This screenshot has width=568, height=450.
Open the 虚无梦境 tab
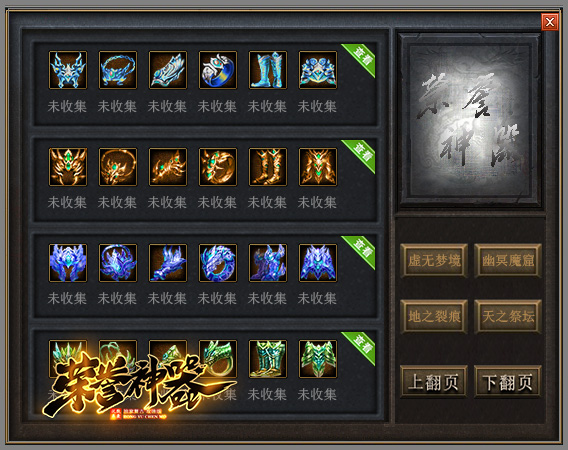point(434,261)
